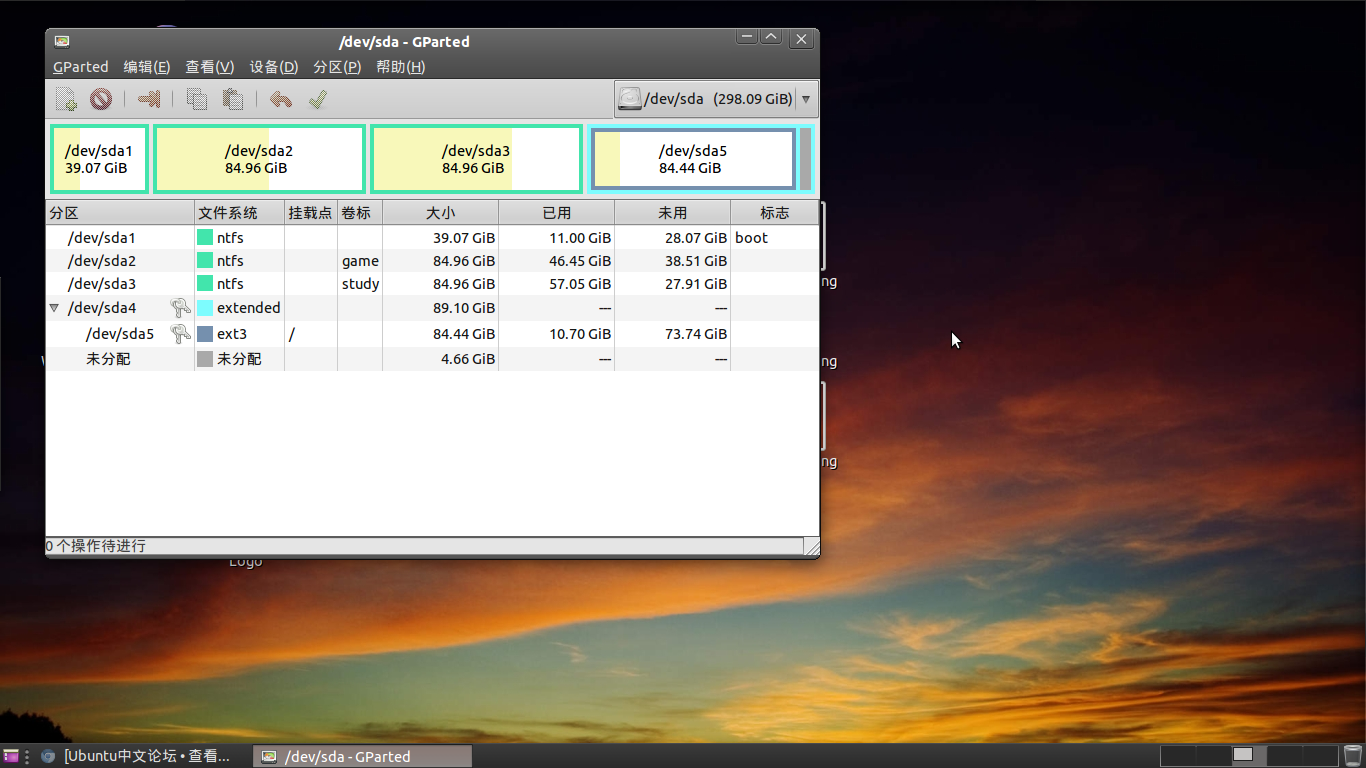This screenshot has width=1366, height=768.
Task: Select /dev/sda5 block in disk map
Action: click(693, 159)
